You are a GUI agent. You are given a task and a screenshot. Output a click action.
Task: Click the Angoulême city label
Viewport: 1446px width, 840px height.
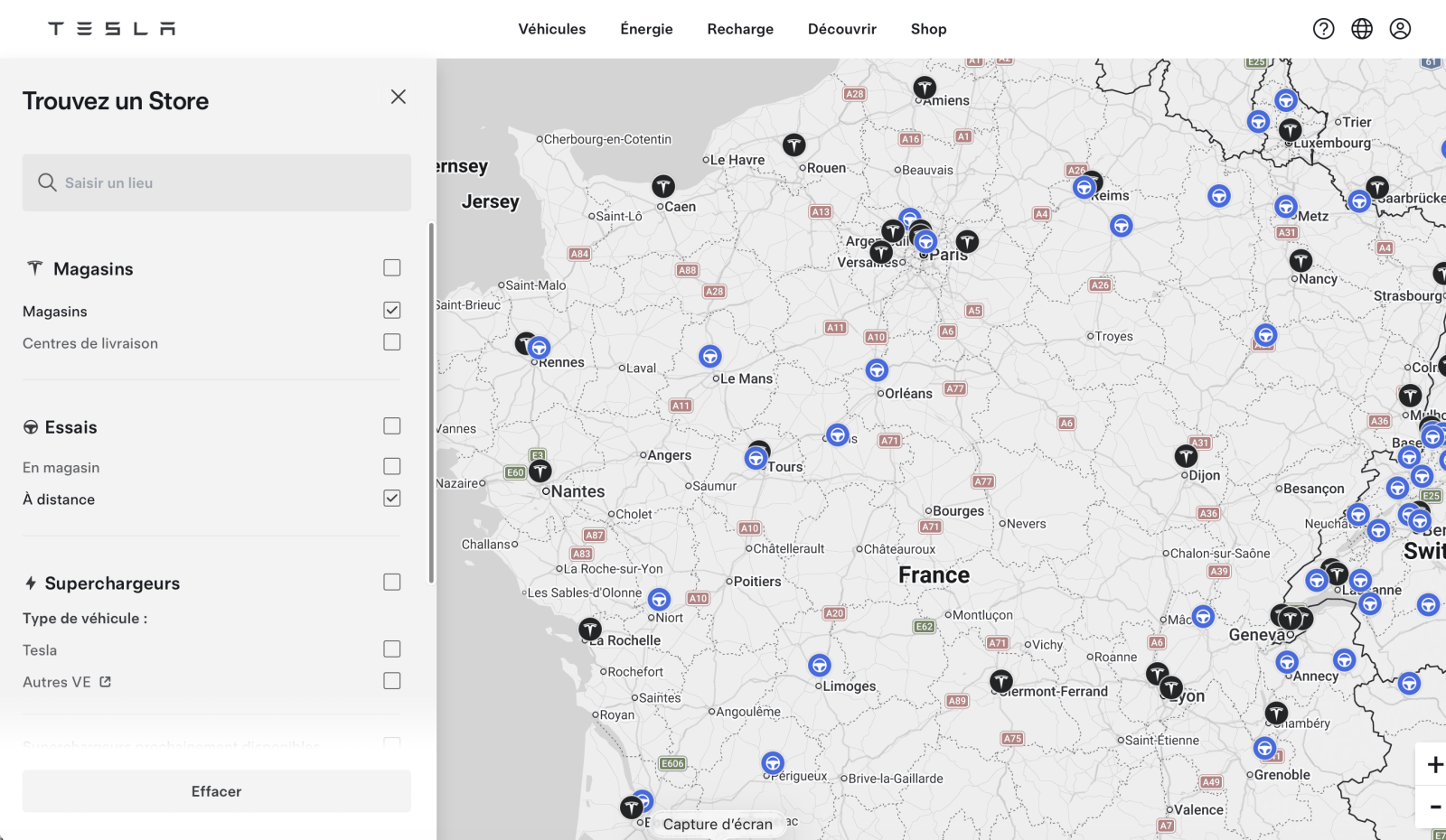(x=748, y=712)
